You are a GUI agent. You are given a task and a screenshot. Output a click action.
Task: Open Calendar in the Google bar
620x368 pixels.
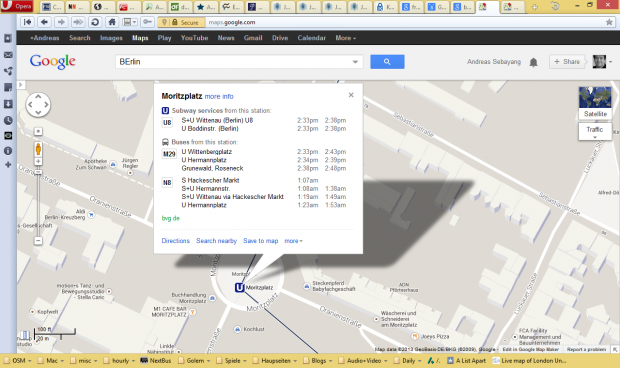(x=312, y=38)
